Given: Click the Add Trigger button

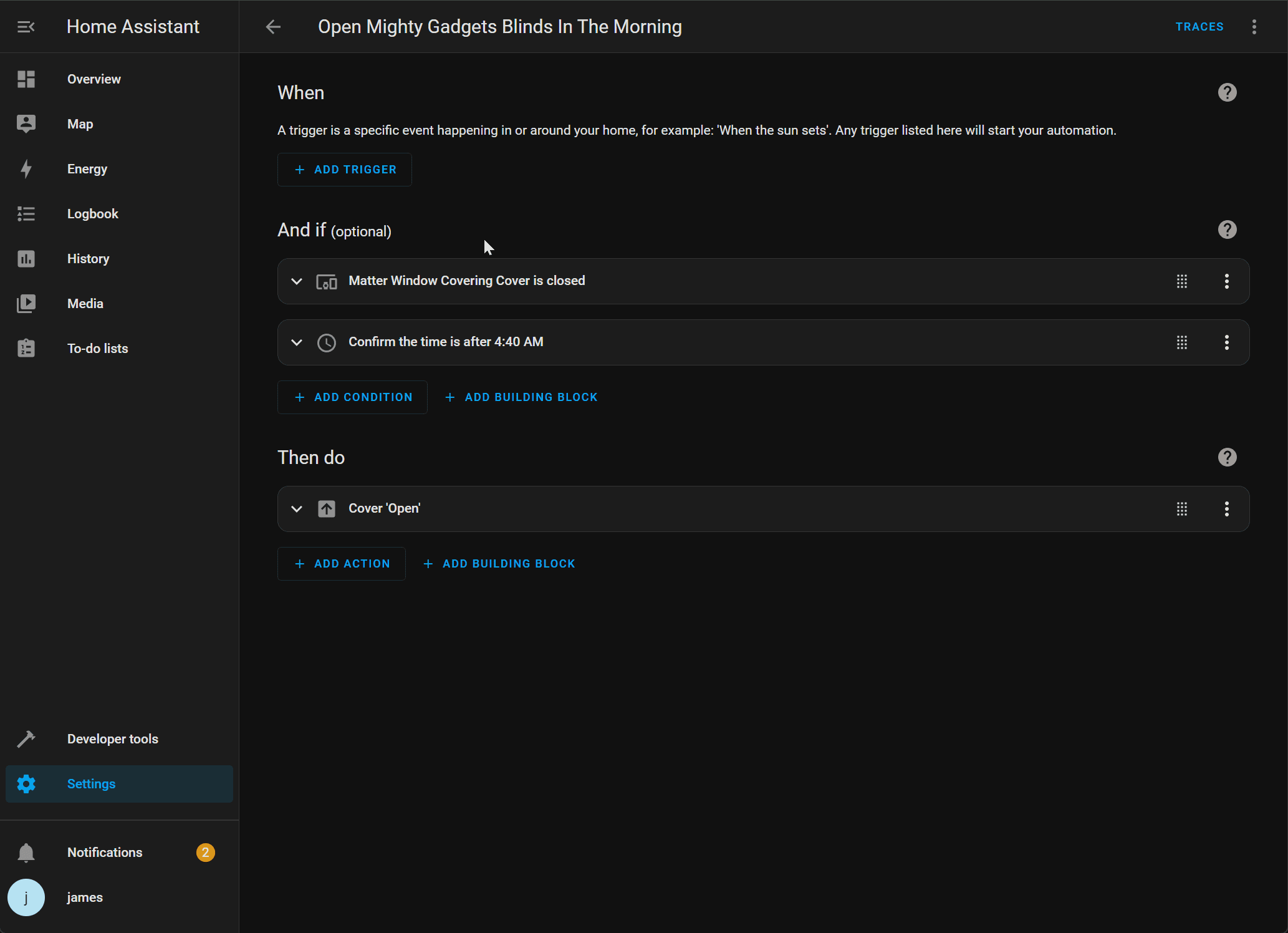Looking at the screenshot, I should coord(345,170).
